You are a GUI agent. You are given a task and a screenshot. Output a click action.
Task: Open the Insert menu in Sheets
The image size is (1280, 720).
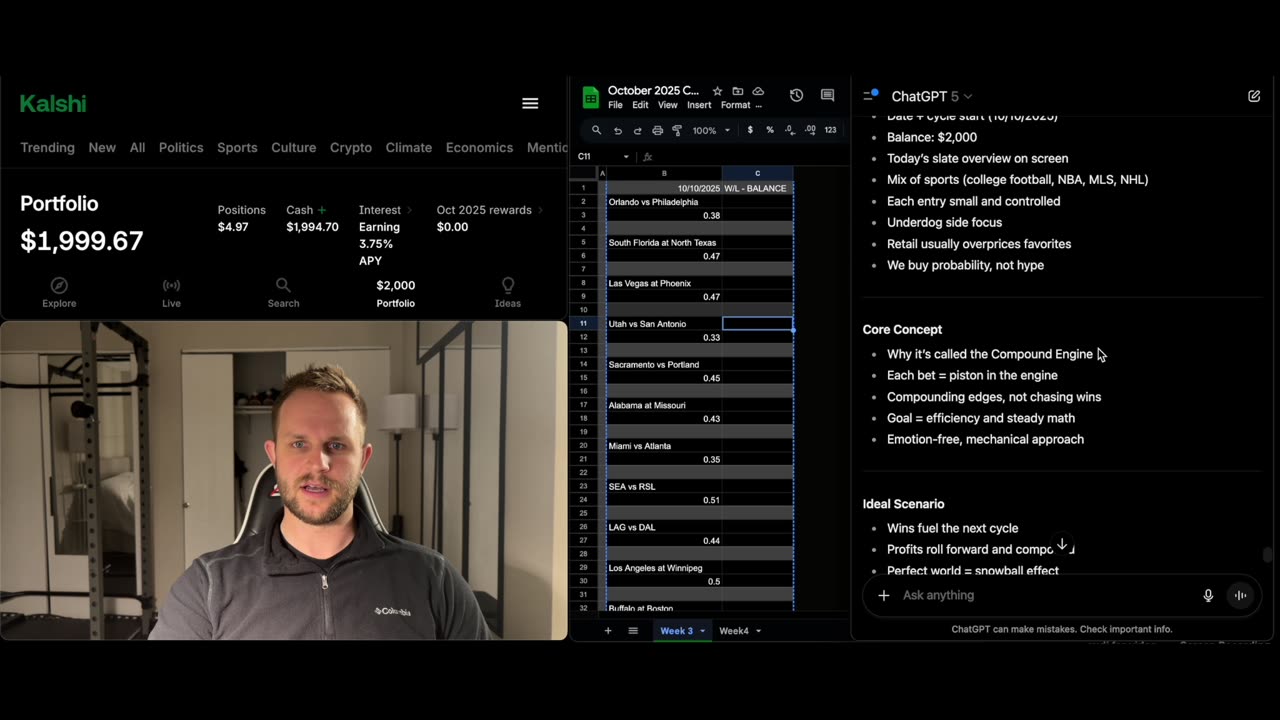pos(699,105)
